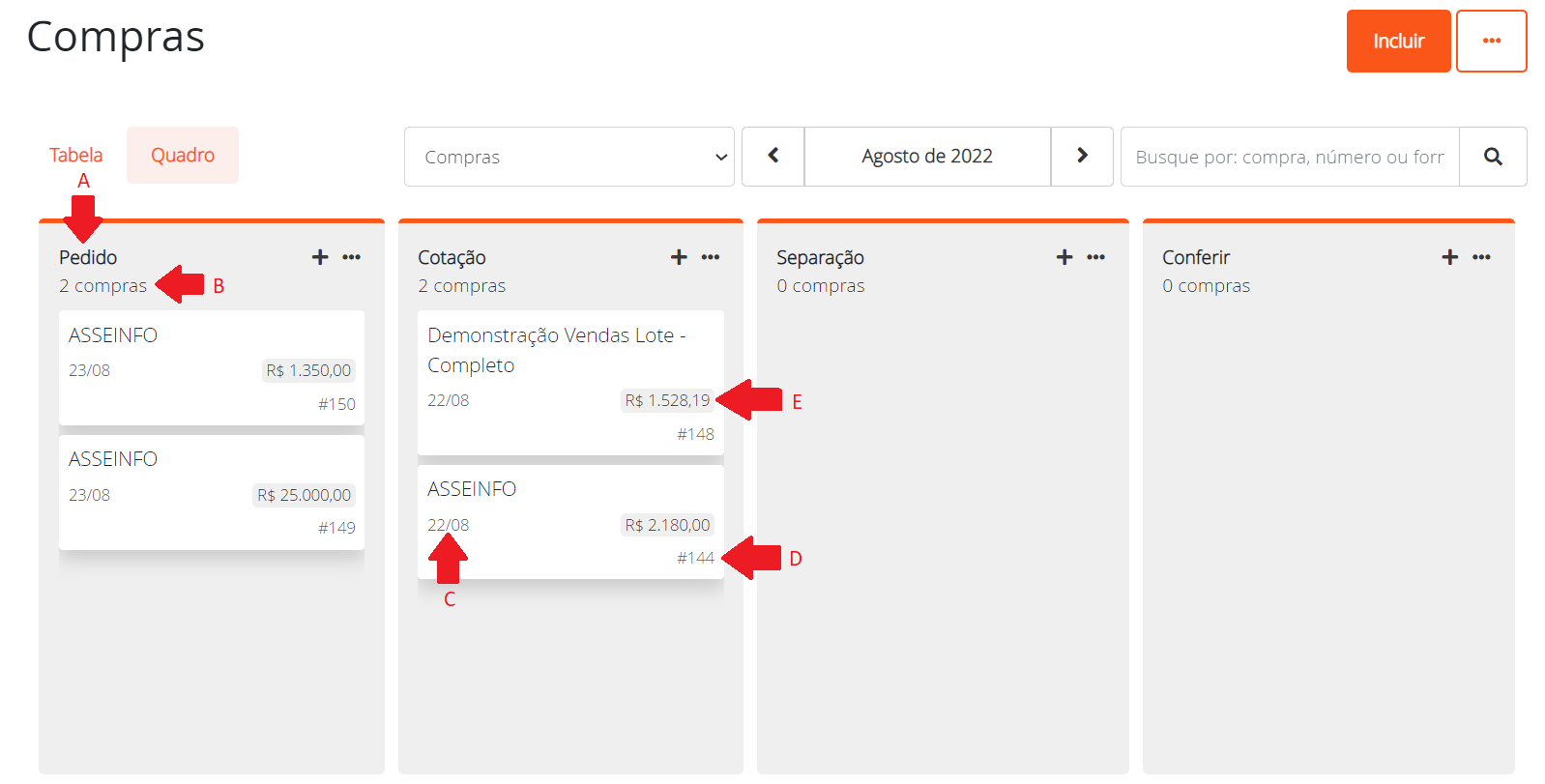Add a purchase to Cotação column
Screen dimensions: 1545x784
(x=679, y=257)
